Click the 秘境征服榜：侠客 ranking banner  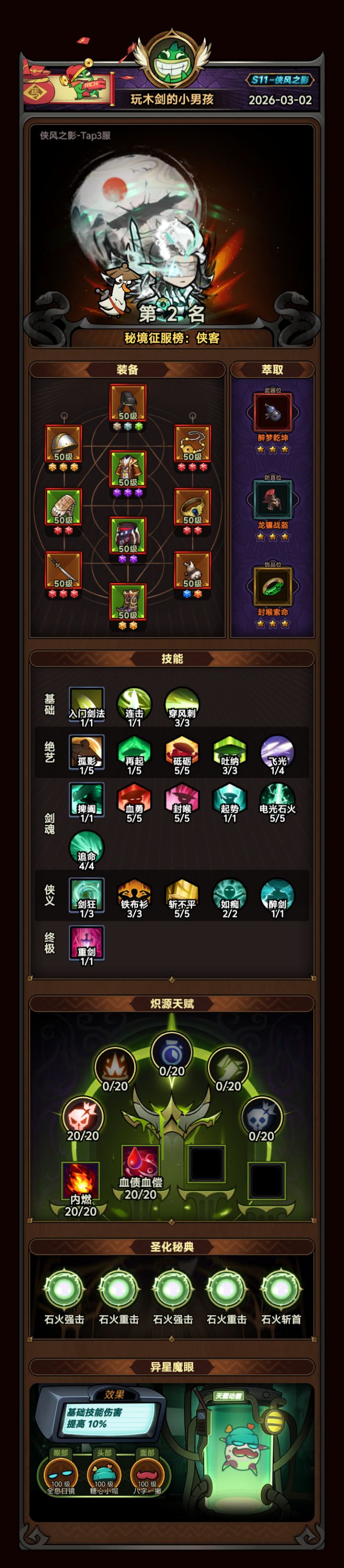(x=172, y=338)
